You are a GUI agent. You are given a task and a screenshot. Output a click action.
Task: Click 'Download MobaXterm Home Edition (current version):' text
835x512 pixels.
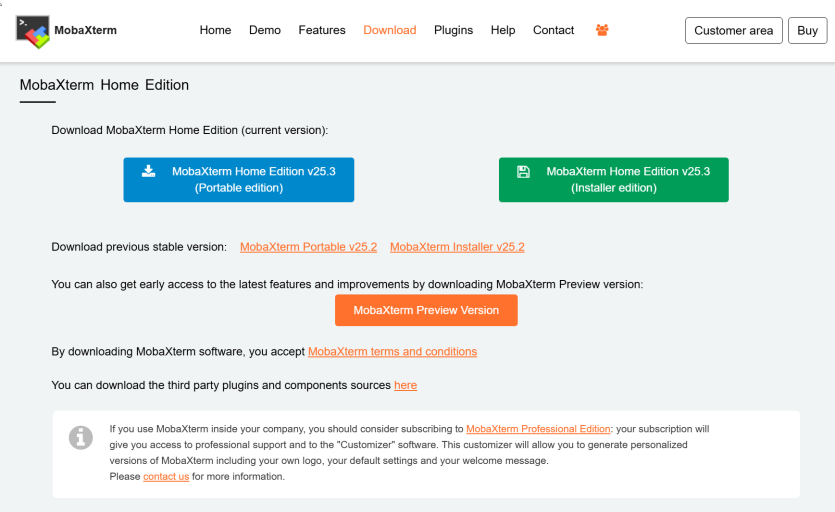(190, 131)
